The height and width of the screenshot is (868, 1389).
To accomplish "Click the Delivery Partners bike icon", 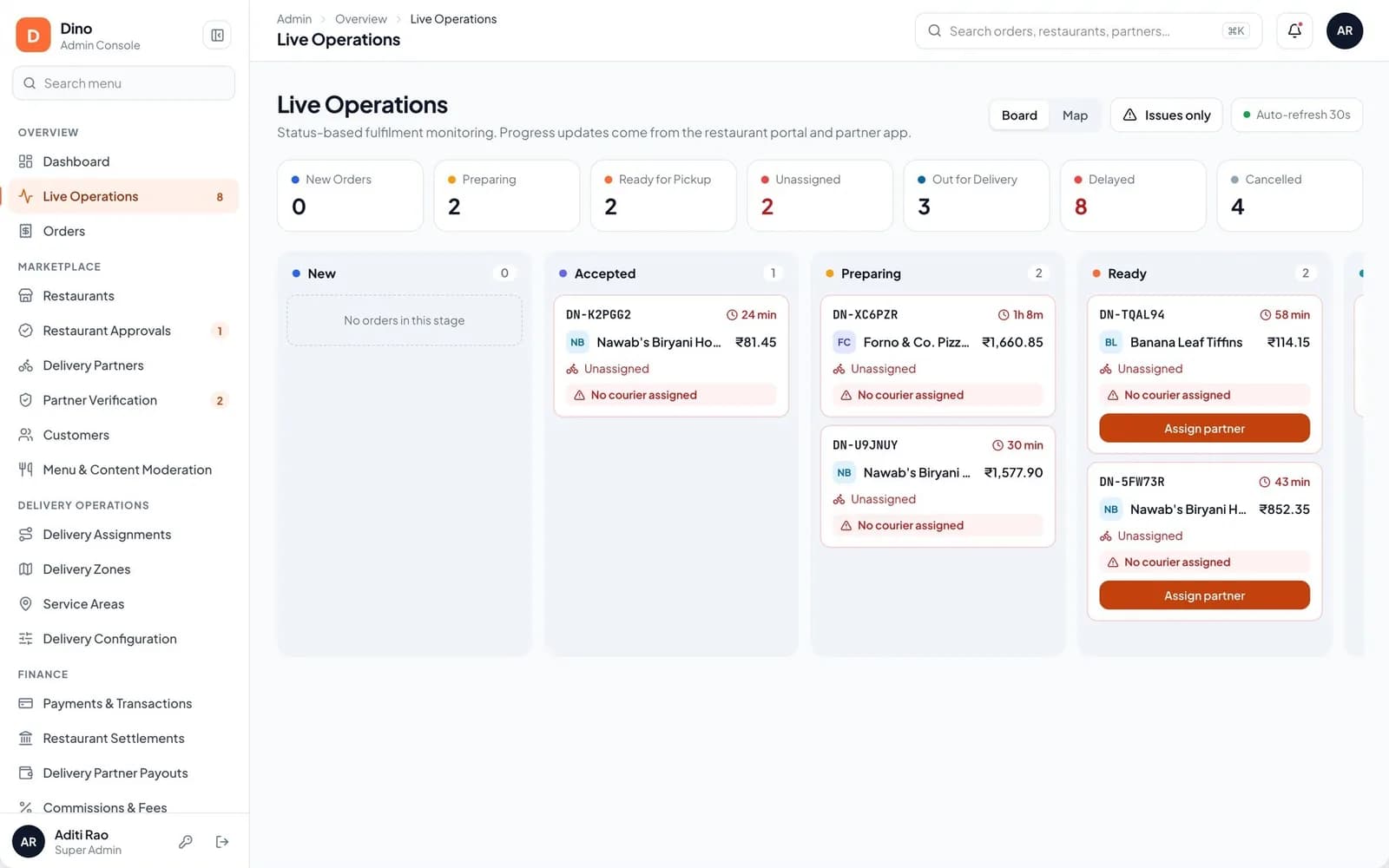I will pyautogui.click(x=26, y=365).
